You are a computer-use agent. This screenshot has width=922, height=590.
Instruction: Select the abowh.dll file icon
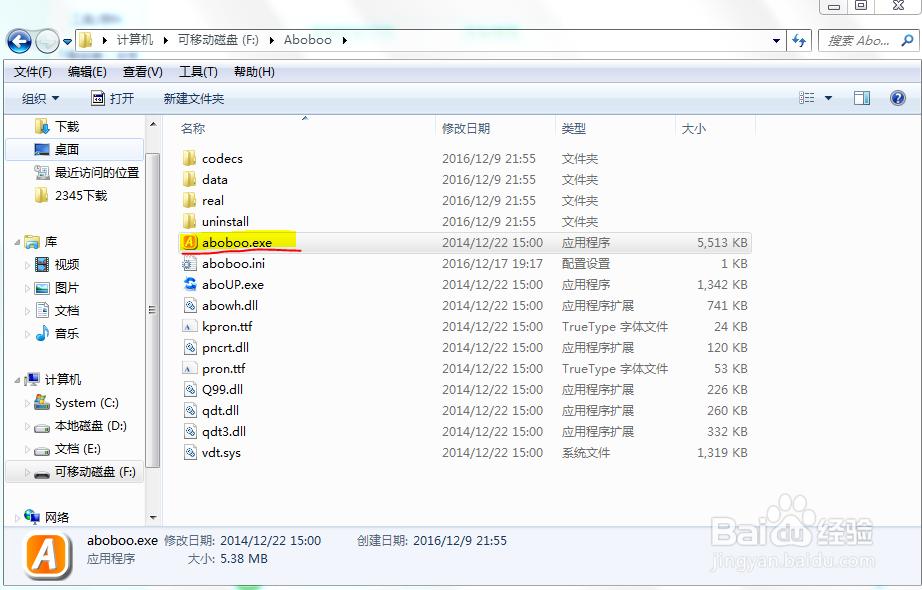[x=189, y=305]
